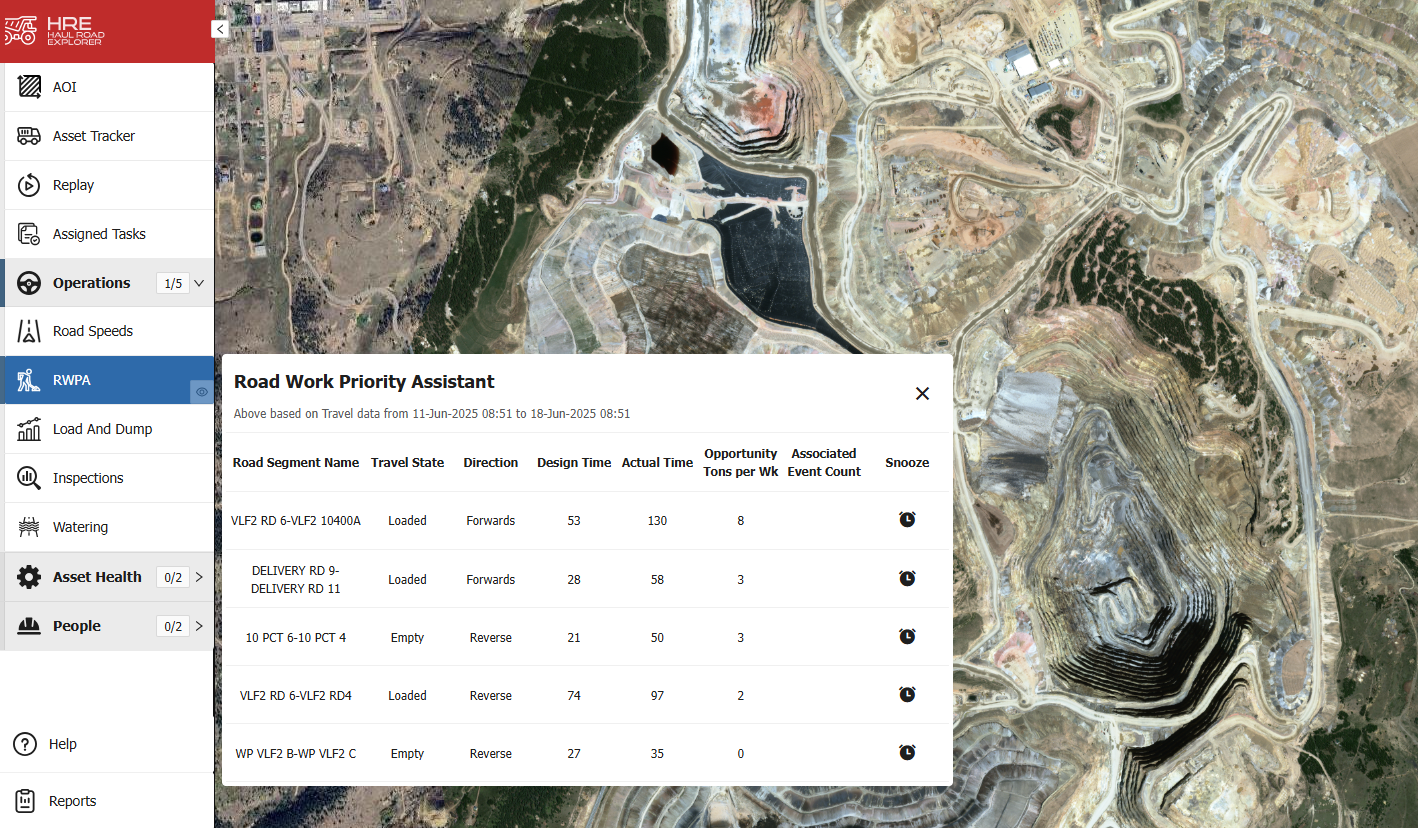Click the AOI hatched-area icon
This screenshot has width=1418, height=828.
(x=29, y=87)
